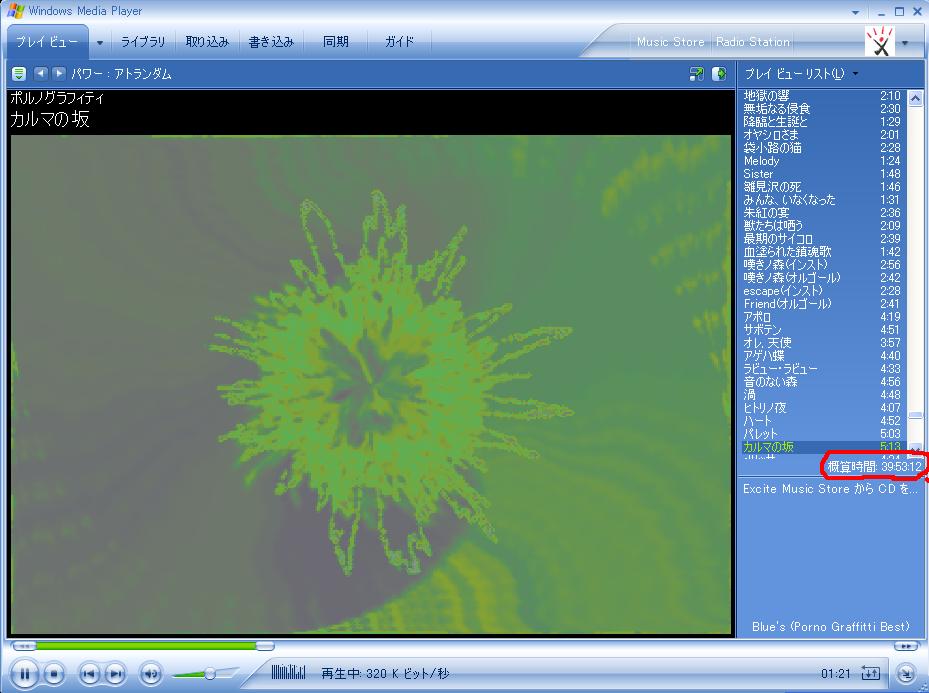Select track 袋小路の猫
Viewport: 929px width, 693px height.
822,148
